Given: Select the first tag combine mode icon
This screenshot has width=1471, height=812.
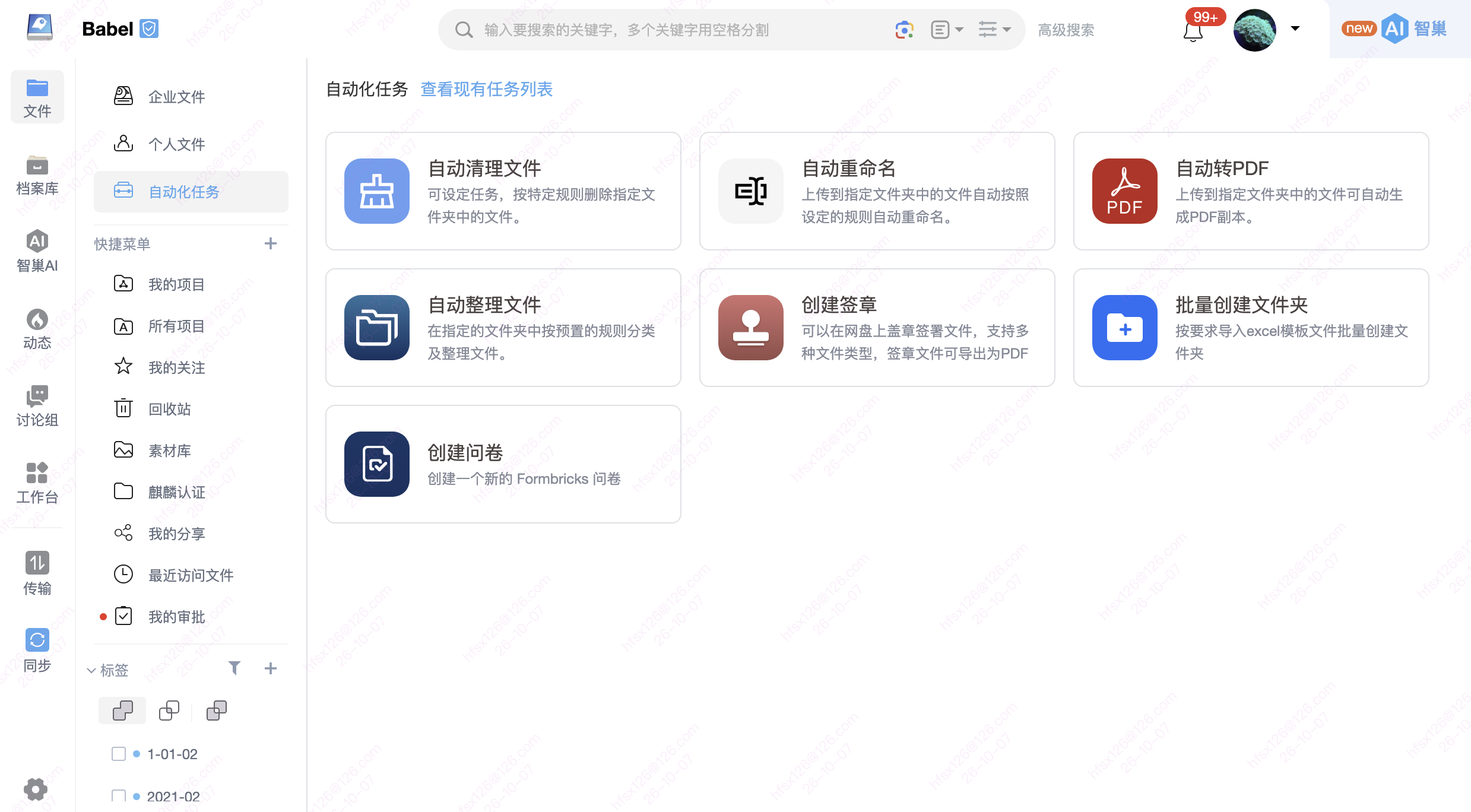Looking at the screenshot, I should tap(122, 710).
